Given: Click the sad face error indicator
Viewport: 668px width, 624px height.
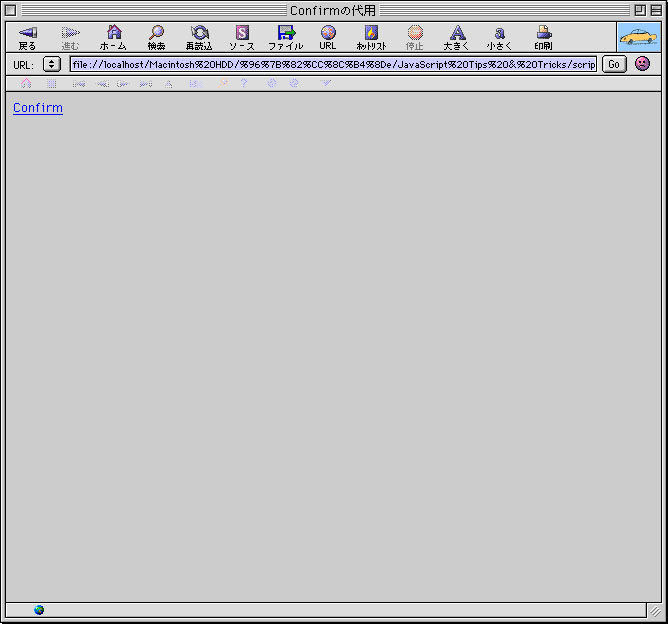Looking at the screenshot, I should pyautogui.click(x=642, y=64).
